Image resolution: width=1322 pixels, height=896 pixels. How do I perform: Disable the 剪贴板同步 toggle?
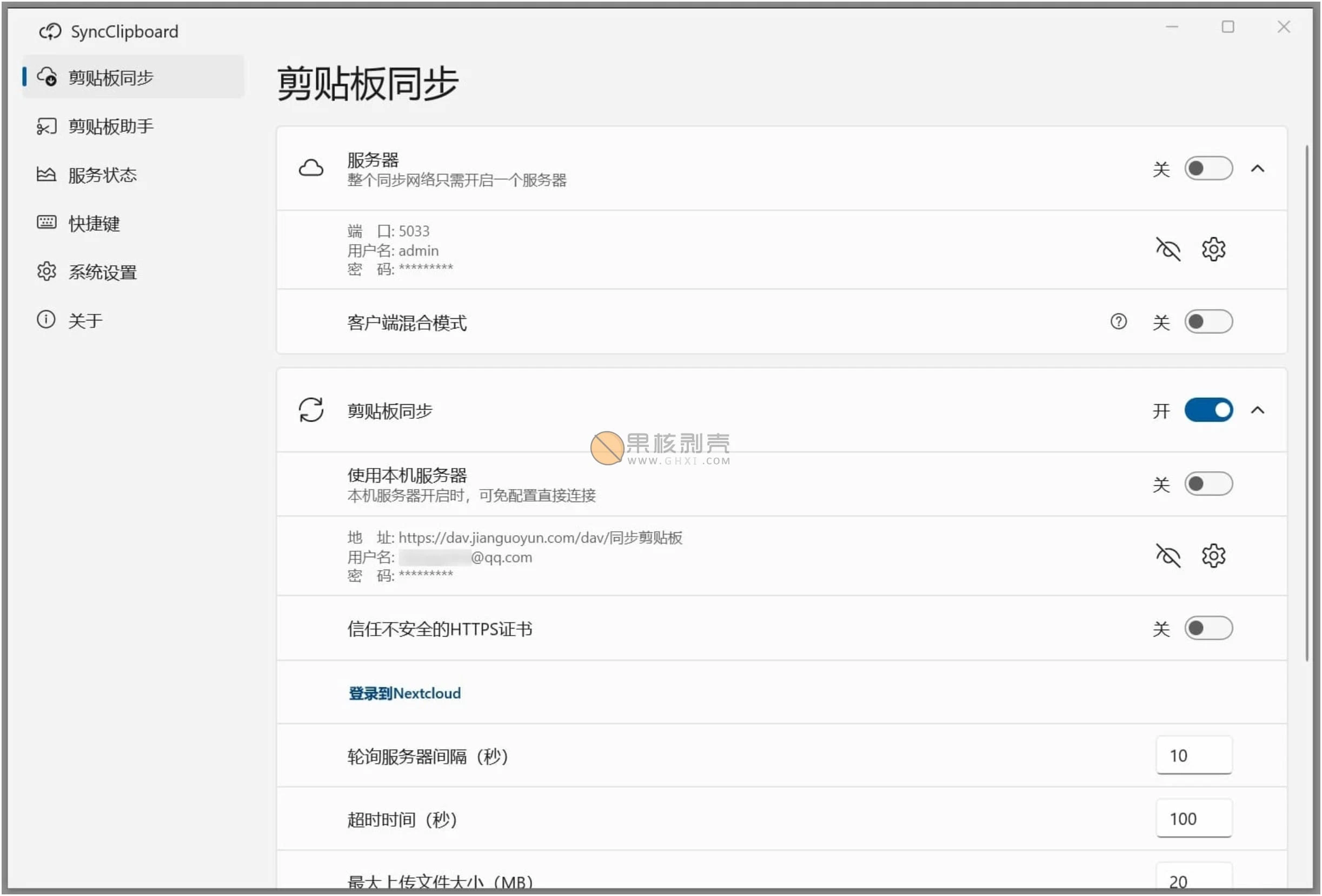point(1209,411)
